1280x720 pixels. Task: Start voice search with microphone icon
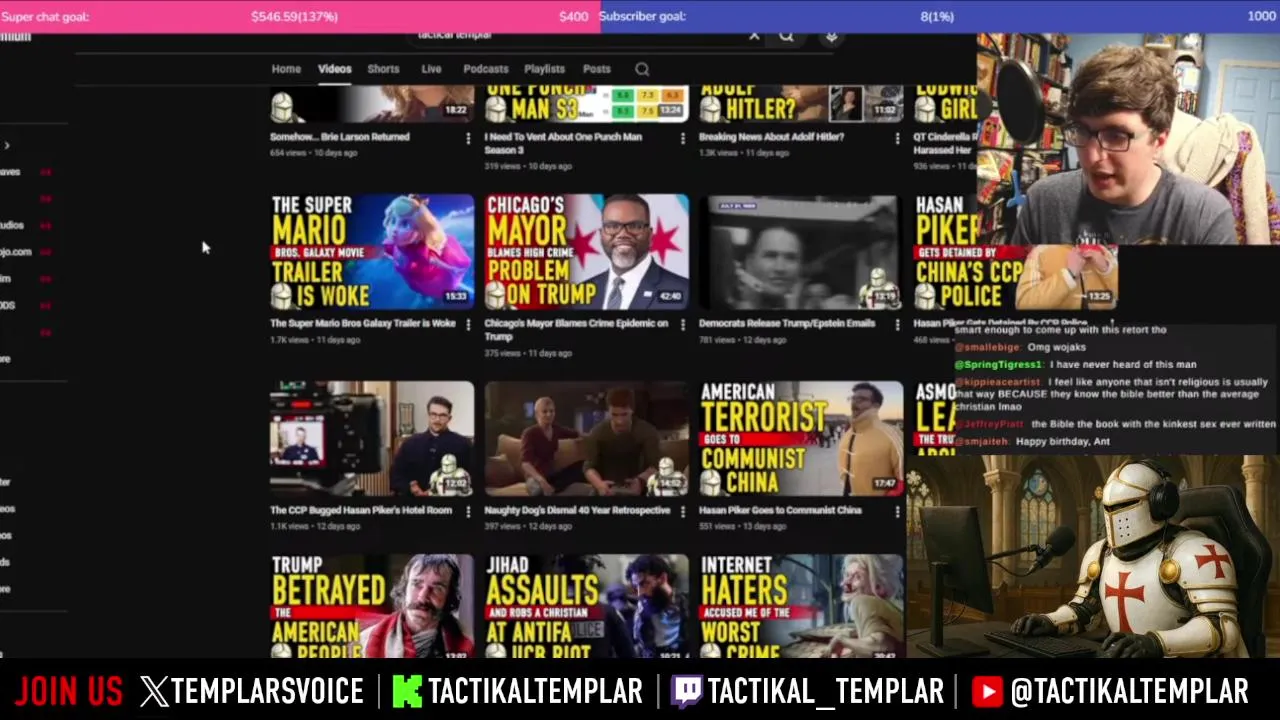click(x=830, y=38)
